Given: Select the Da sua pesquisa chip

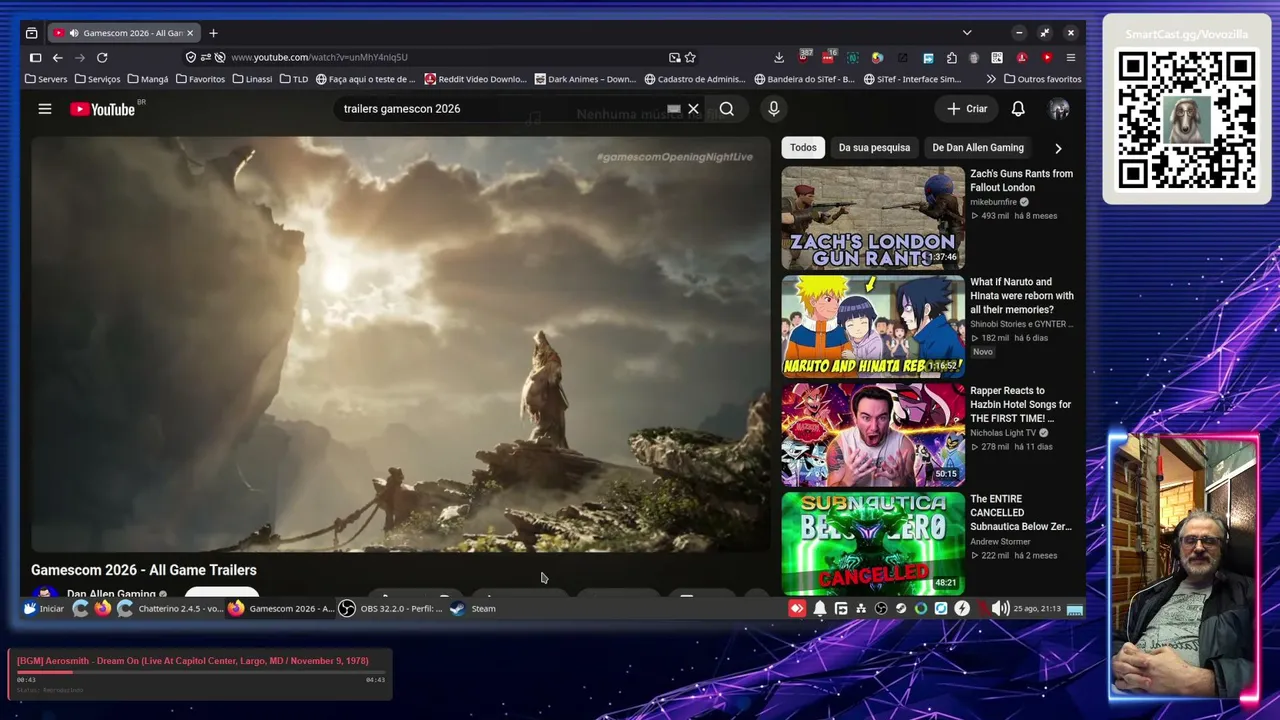Looking at the screenshot, I should coord(874,148).
